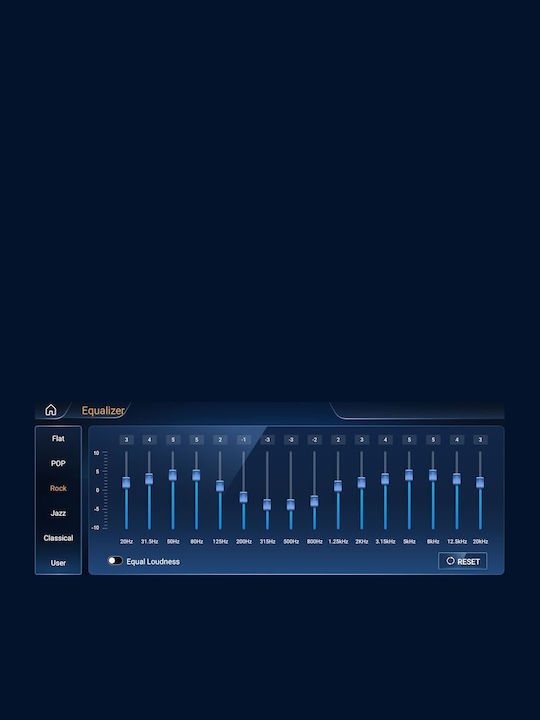
Task: Click the 125Hz band slider handle
Action: pyautogui.click(x=220, y=486)
